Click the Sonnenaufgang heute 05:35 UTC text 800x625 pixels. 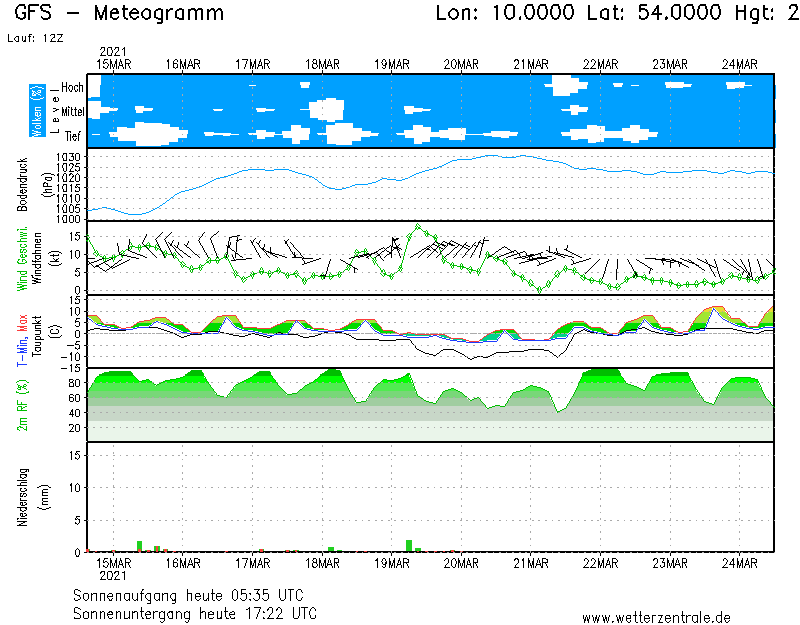tap(195, 594)
